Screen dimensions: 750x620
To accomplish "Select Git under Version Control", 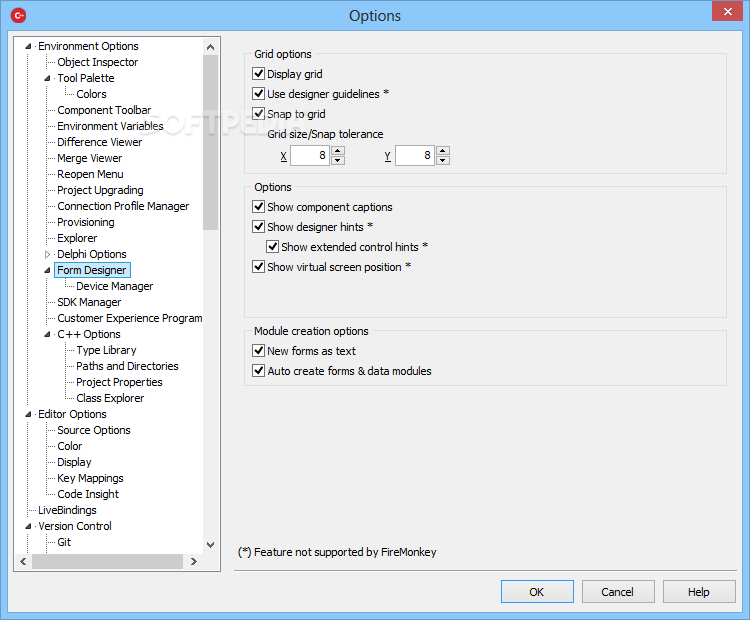I will coord(64,542).
